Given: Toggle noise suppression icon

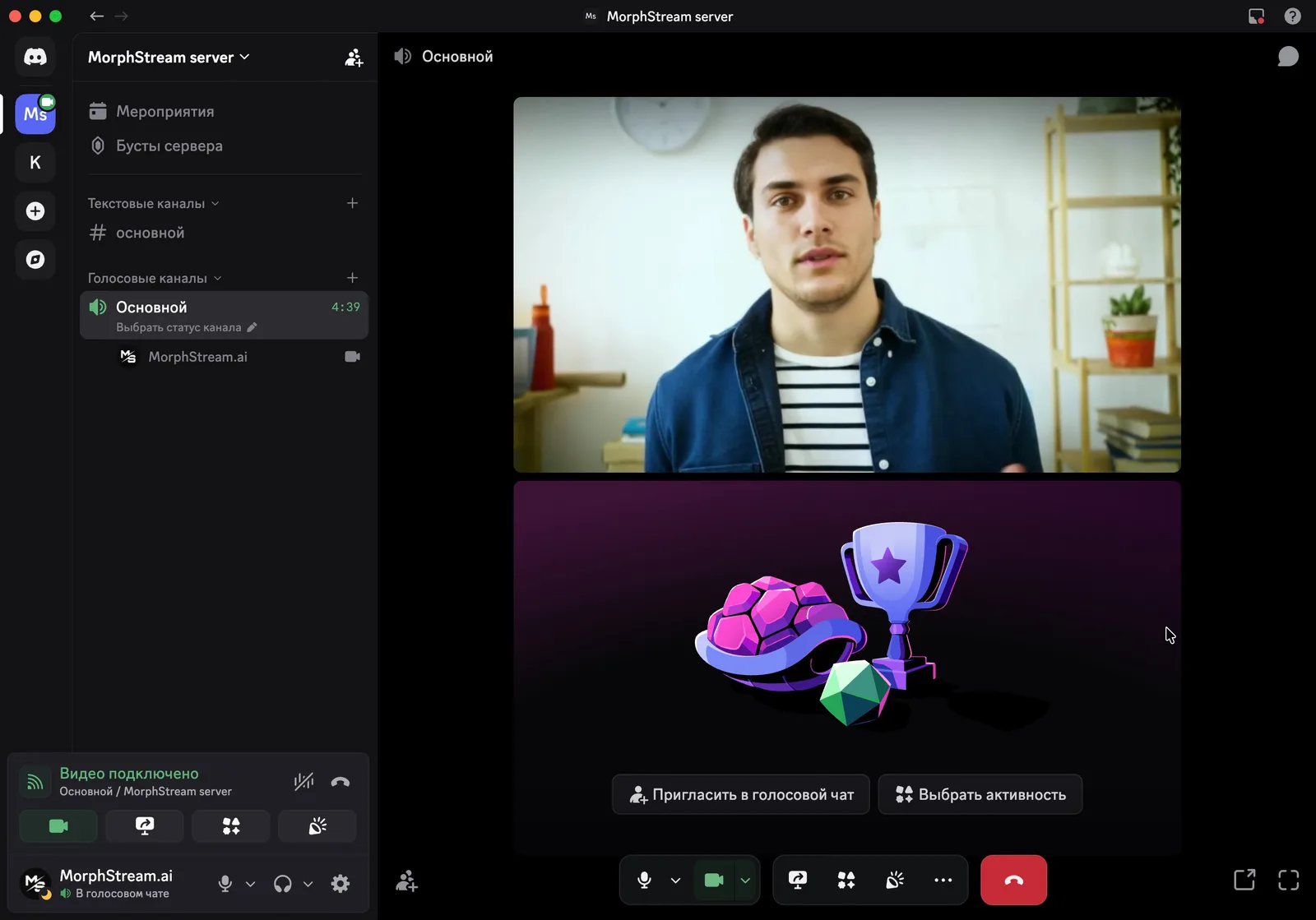Looking at the screenshot, I should pos(304,781).
